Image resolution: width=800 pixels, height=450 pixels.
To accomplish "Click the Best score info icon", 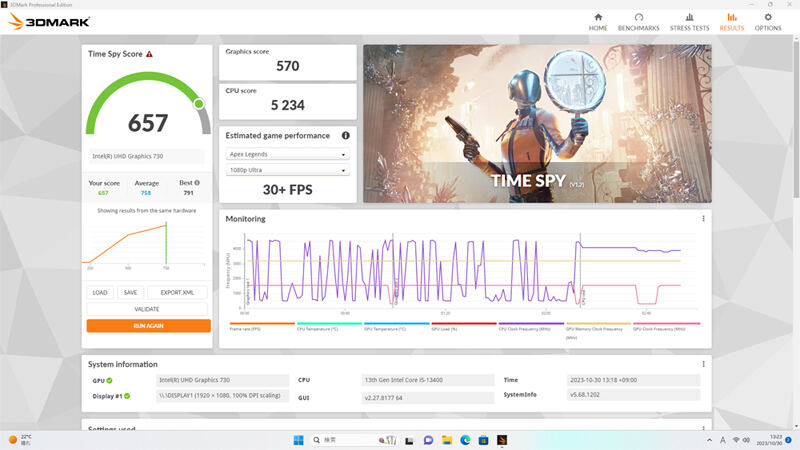I will [x=197, y=183].
